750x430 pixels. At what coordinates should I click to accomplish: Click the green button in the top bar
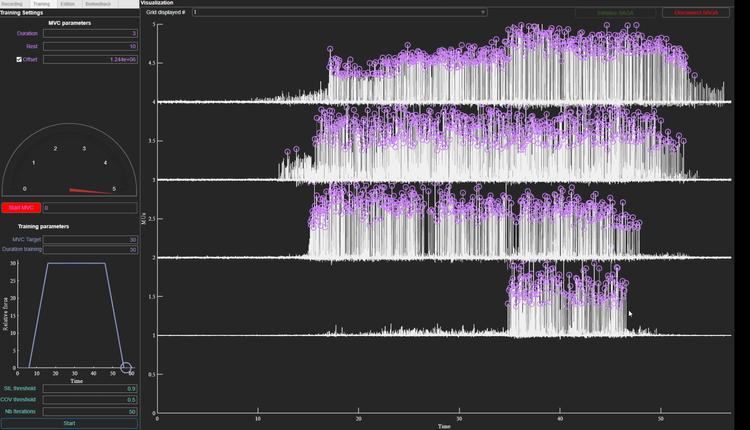[616, 13]
